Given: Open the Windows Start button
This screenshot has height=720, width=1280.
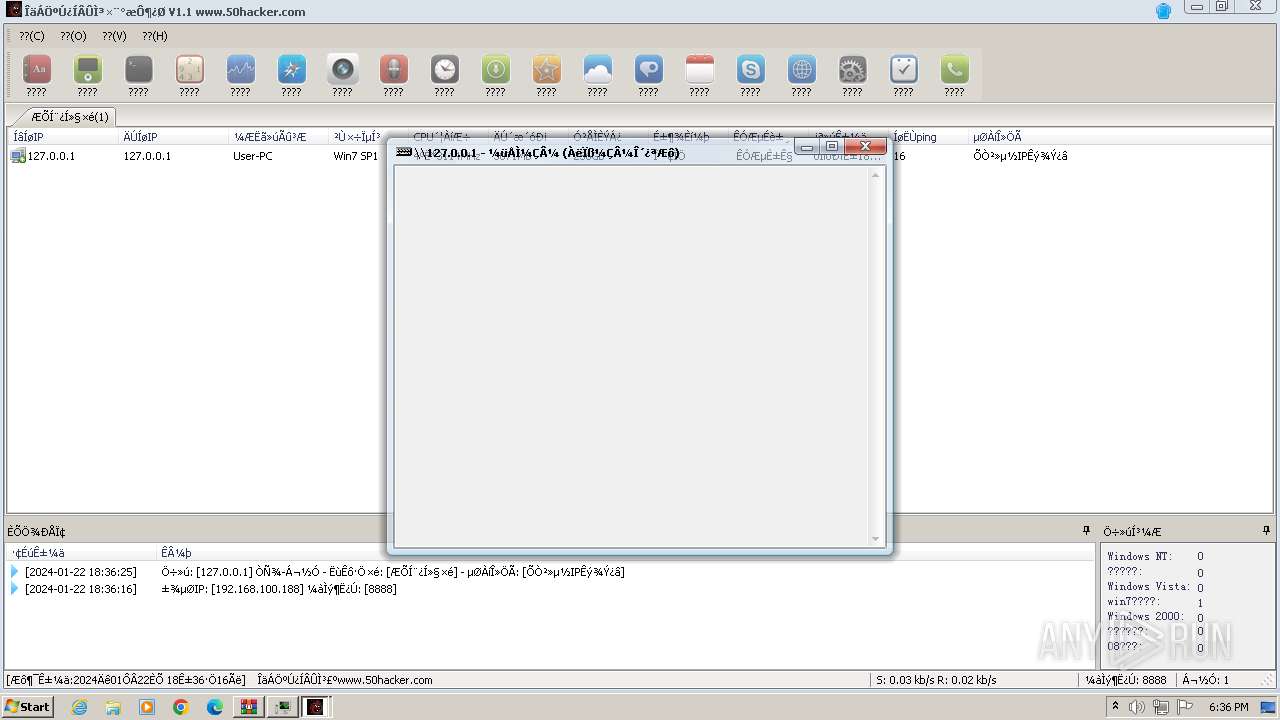Looking at the screenshot, I should (x=27, y=706).
